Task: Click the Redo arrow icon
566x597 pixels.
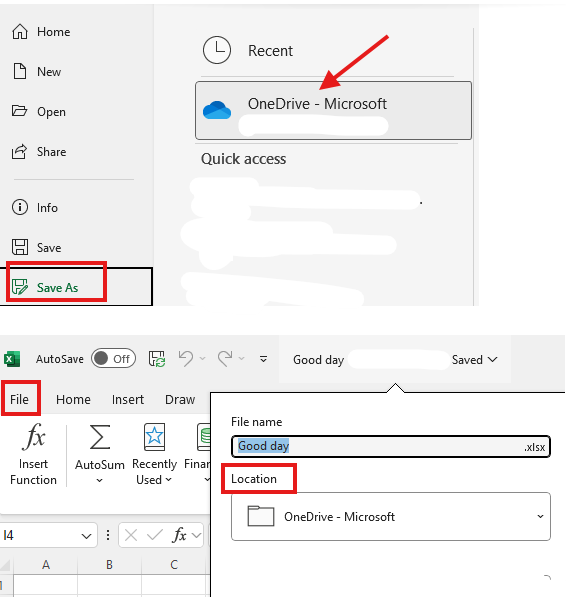Action: (x=225, y=358)
